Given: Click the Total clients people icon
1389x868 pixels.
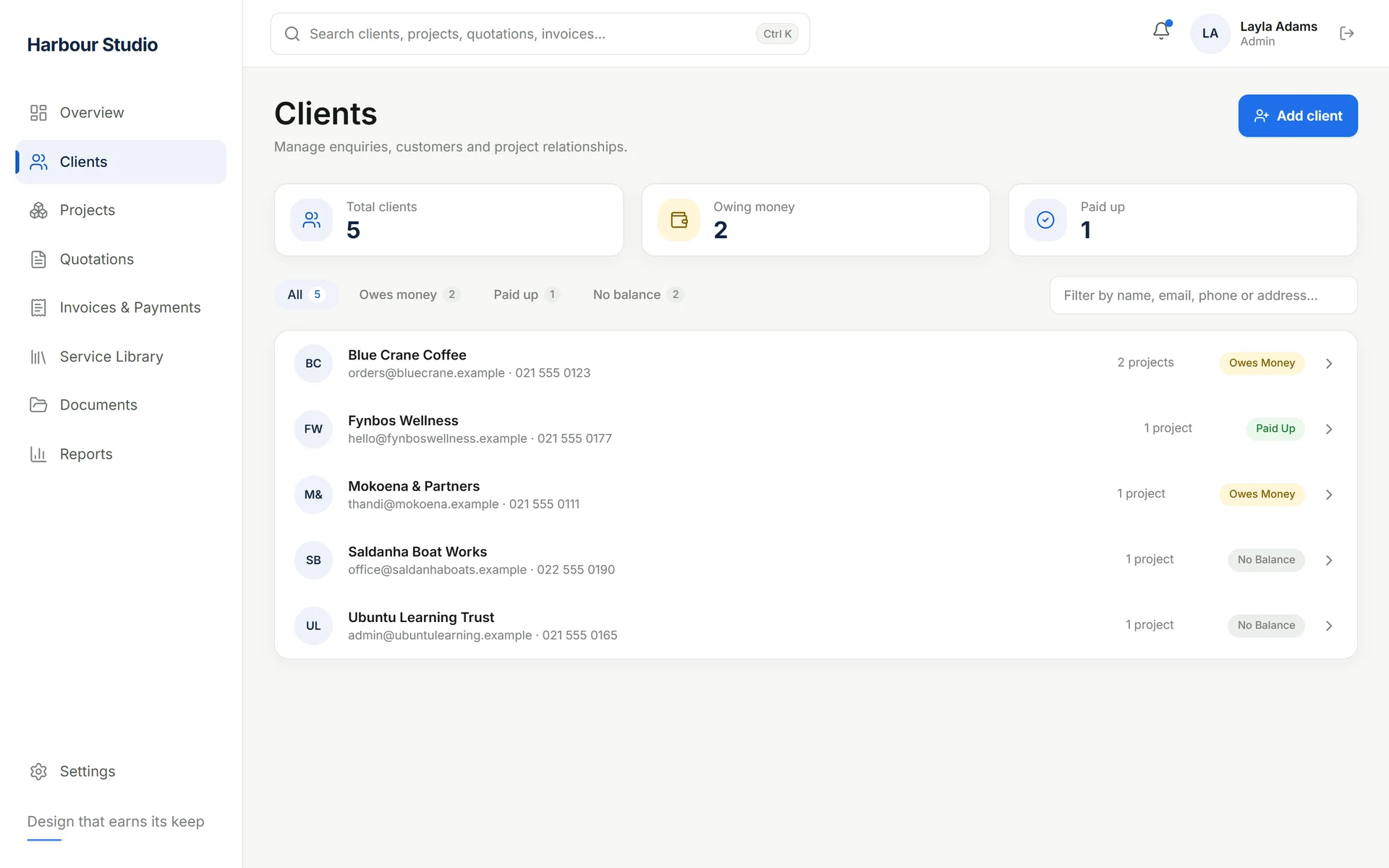Looking at the screenshot, I should click(x=312, y=220).
